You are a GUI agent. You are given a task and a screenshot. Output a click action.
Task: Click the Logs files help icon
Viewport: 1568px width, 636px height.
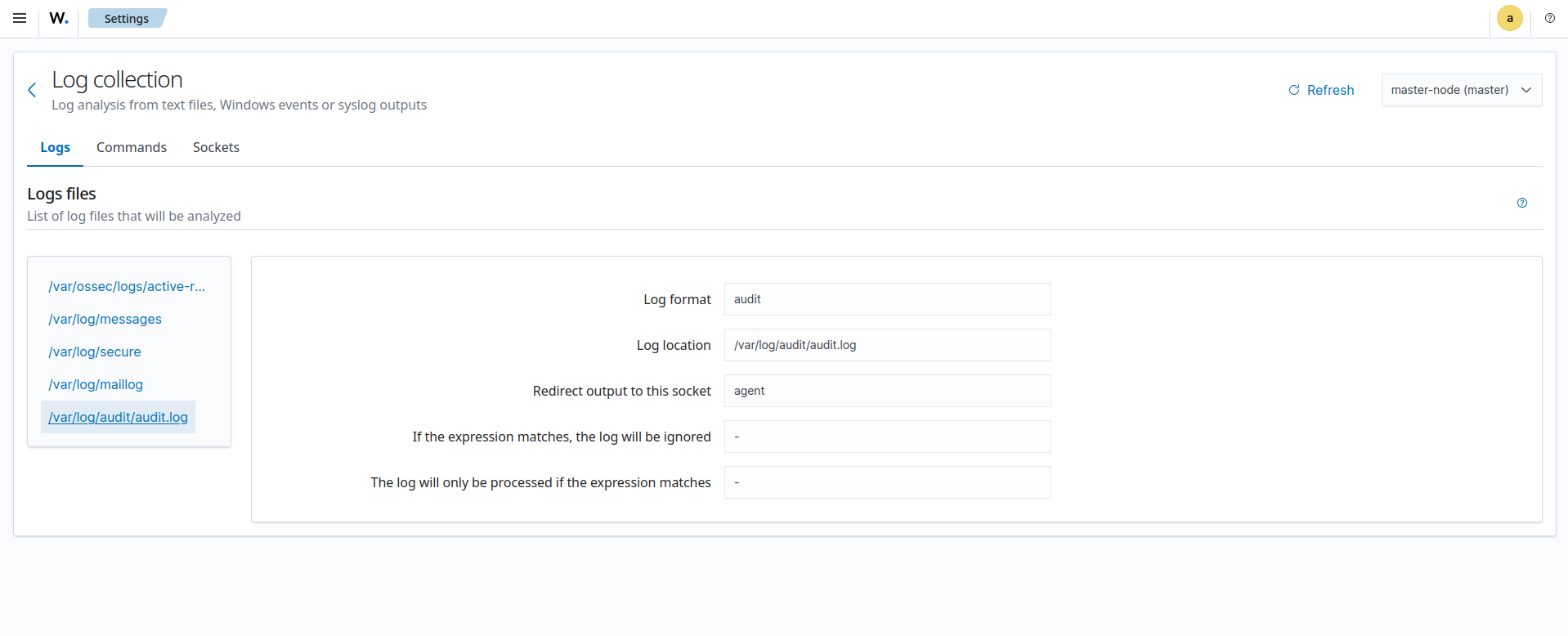tap(1521, 203)
